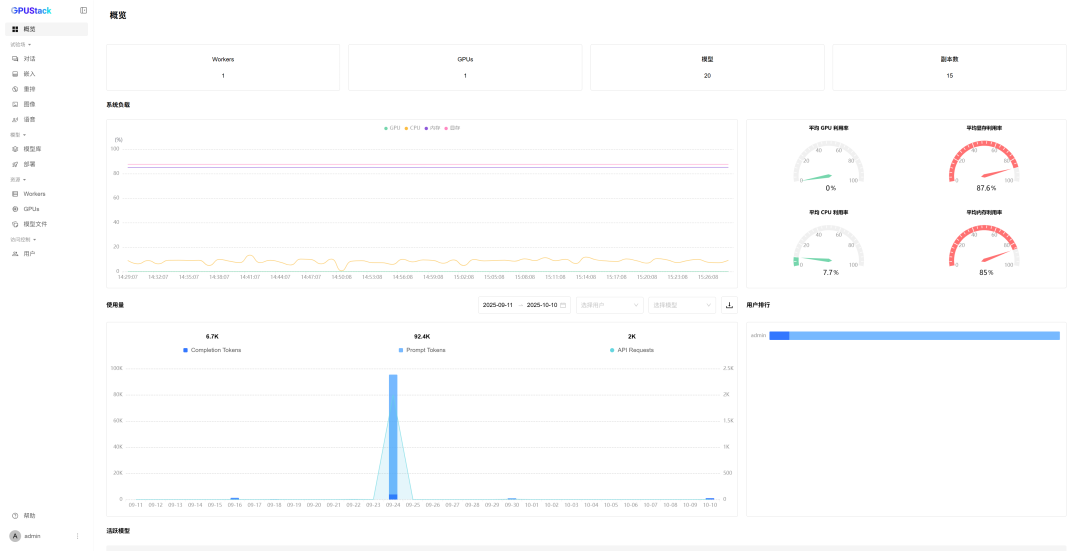Open the 模型库 model catalog
Screen dimensions: 1080x551
[32, 149]
